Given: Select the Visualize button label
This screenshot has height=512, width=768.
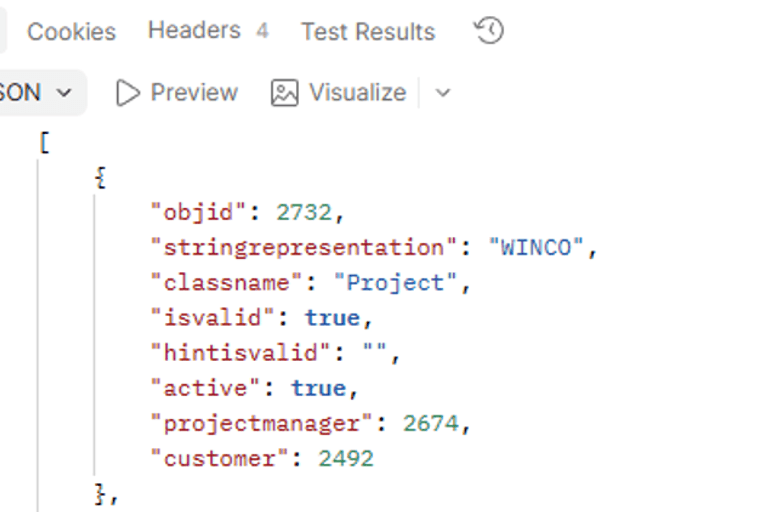Looking at the screenshot, I should point(358,92).
